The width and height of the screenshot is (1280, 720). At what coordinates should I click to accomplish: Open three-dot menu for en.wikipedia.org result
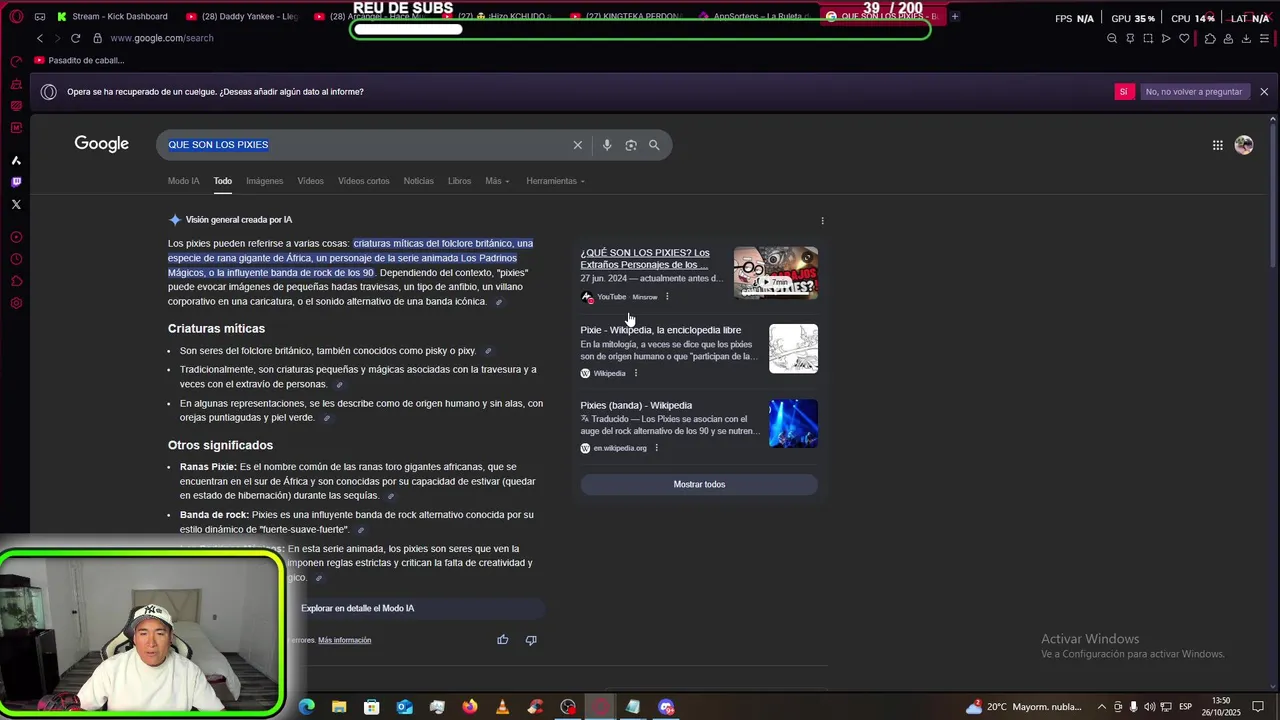pyautogui.click(x=656, y=448)
